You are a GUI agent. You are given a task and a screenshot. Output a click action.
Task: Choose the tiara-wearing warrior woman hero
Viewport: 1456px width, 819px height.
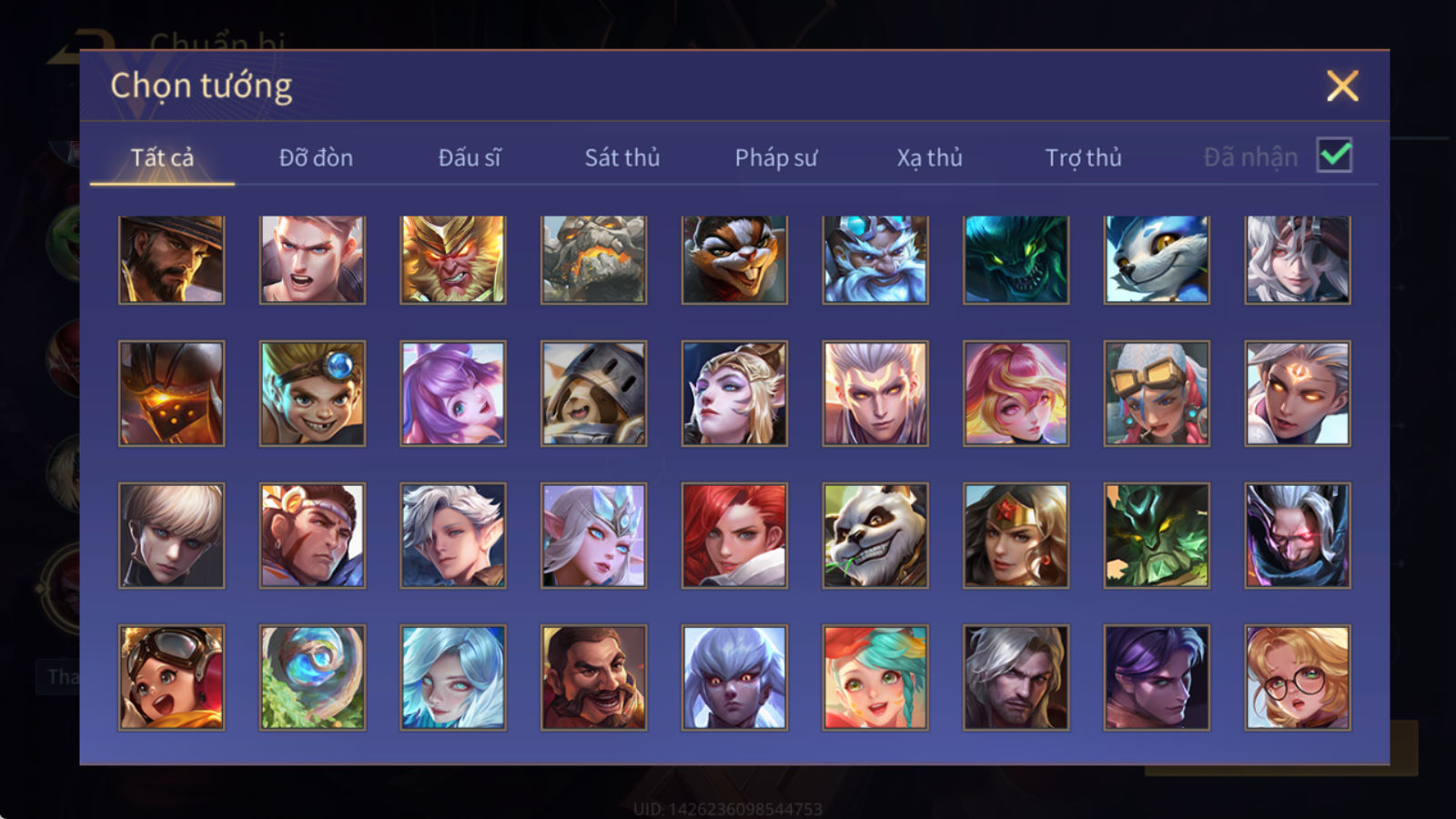(x=1016, y=535)
